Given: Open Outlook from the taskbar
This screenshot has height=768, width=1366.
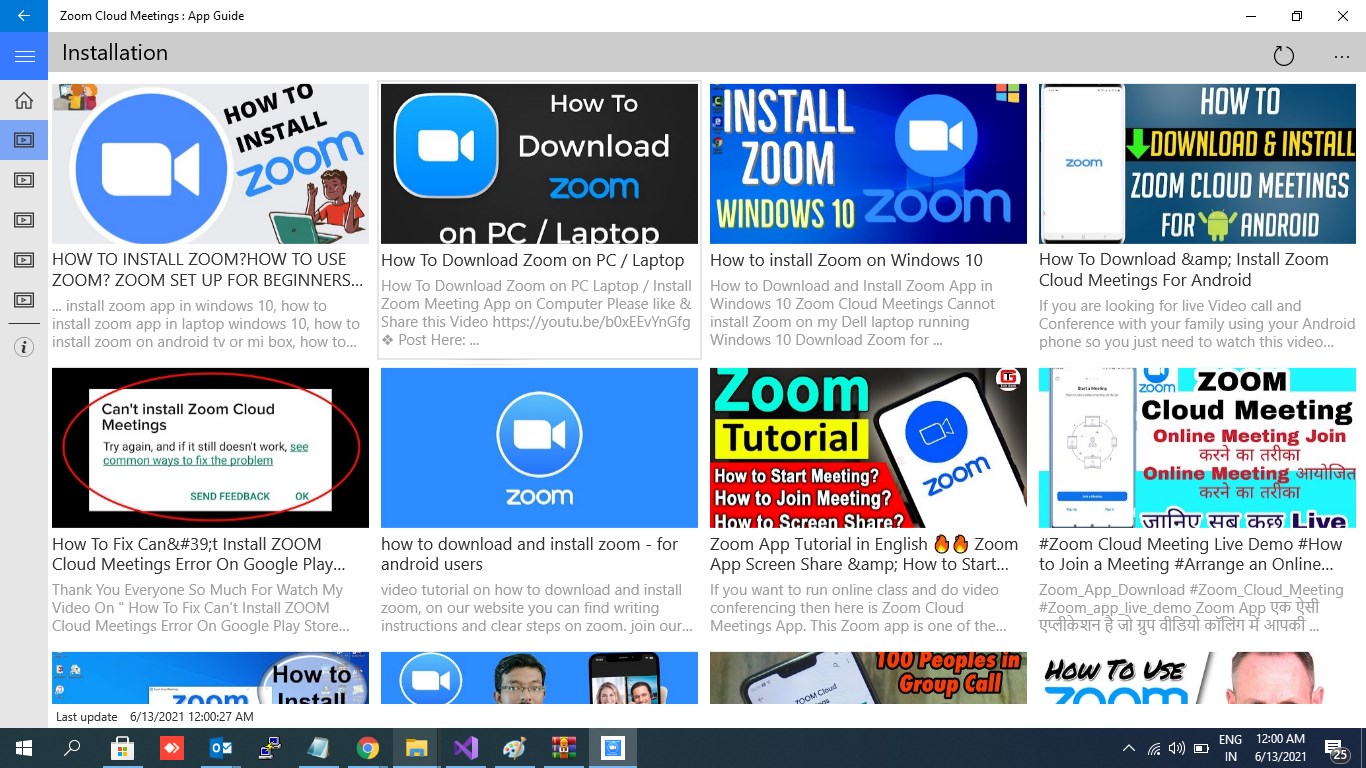Looking at the screenshot, I should [x=220, y=748].
